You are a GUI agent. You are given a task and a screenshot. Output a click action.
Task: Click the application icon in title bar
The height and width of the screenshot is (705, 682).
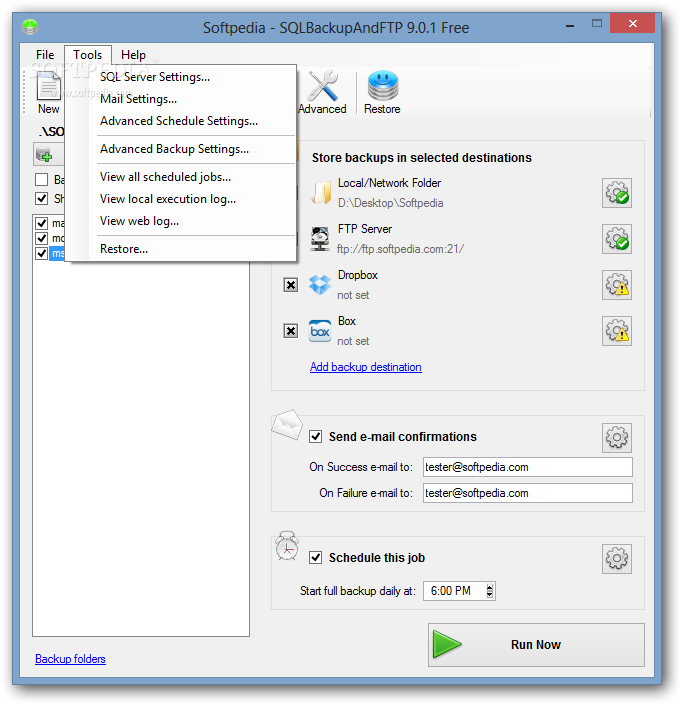coord(30,27)
